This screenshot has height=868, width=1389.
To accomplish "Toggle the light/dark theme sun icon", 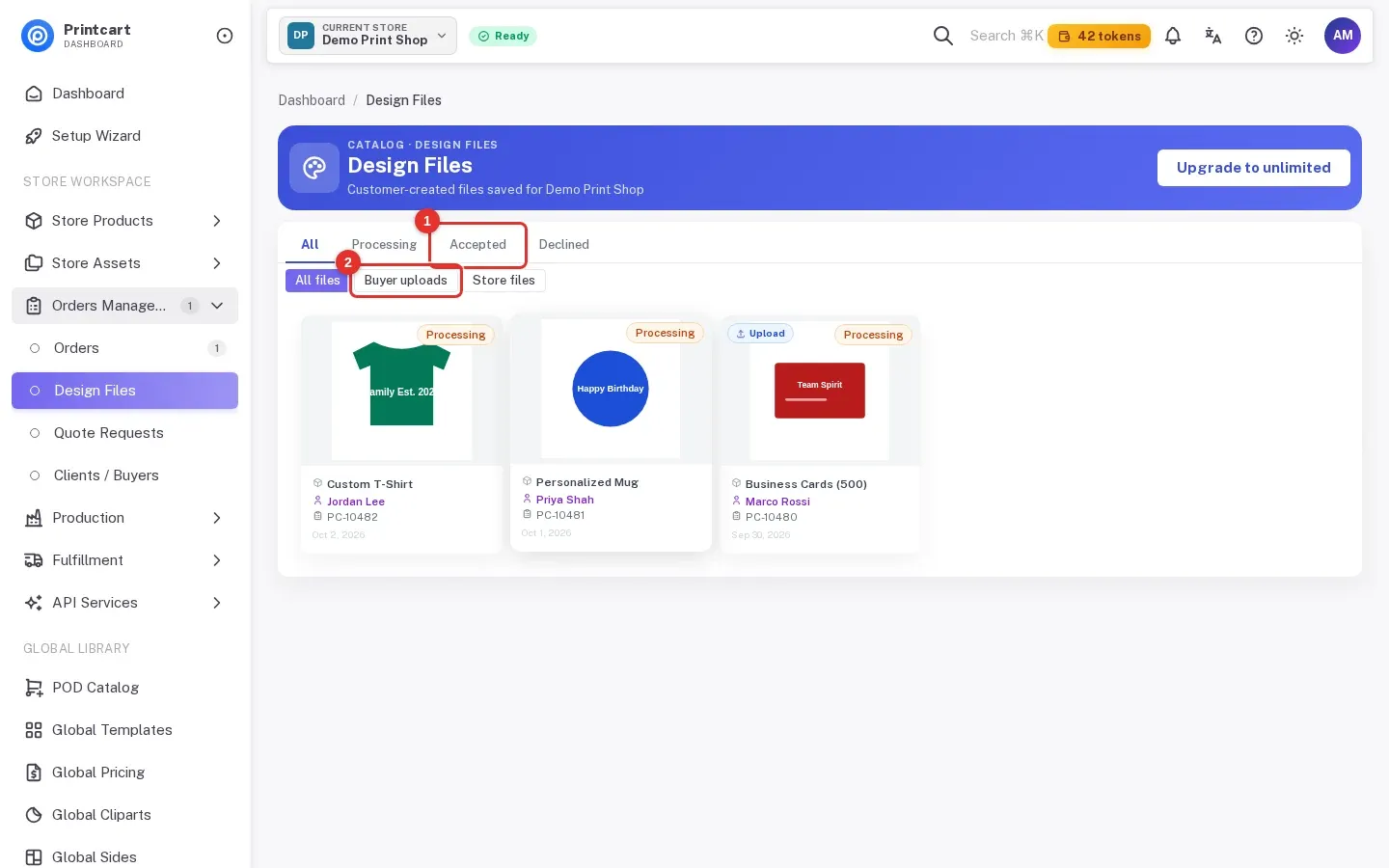I will coord(1294,36).
